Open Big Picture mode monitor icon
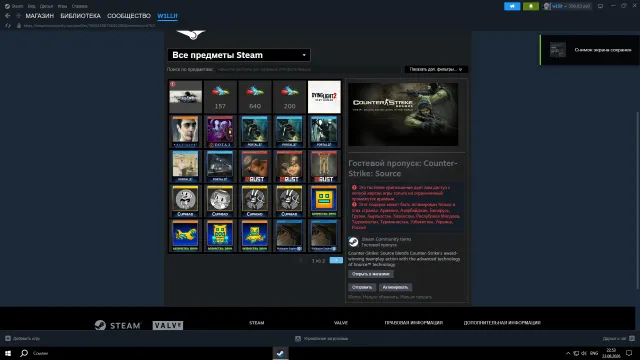The height and width of the screenshot is (360, 640). 600,6
